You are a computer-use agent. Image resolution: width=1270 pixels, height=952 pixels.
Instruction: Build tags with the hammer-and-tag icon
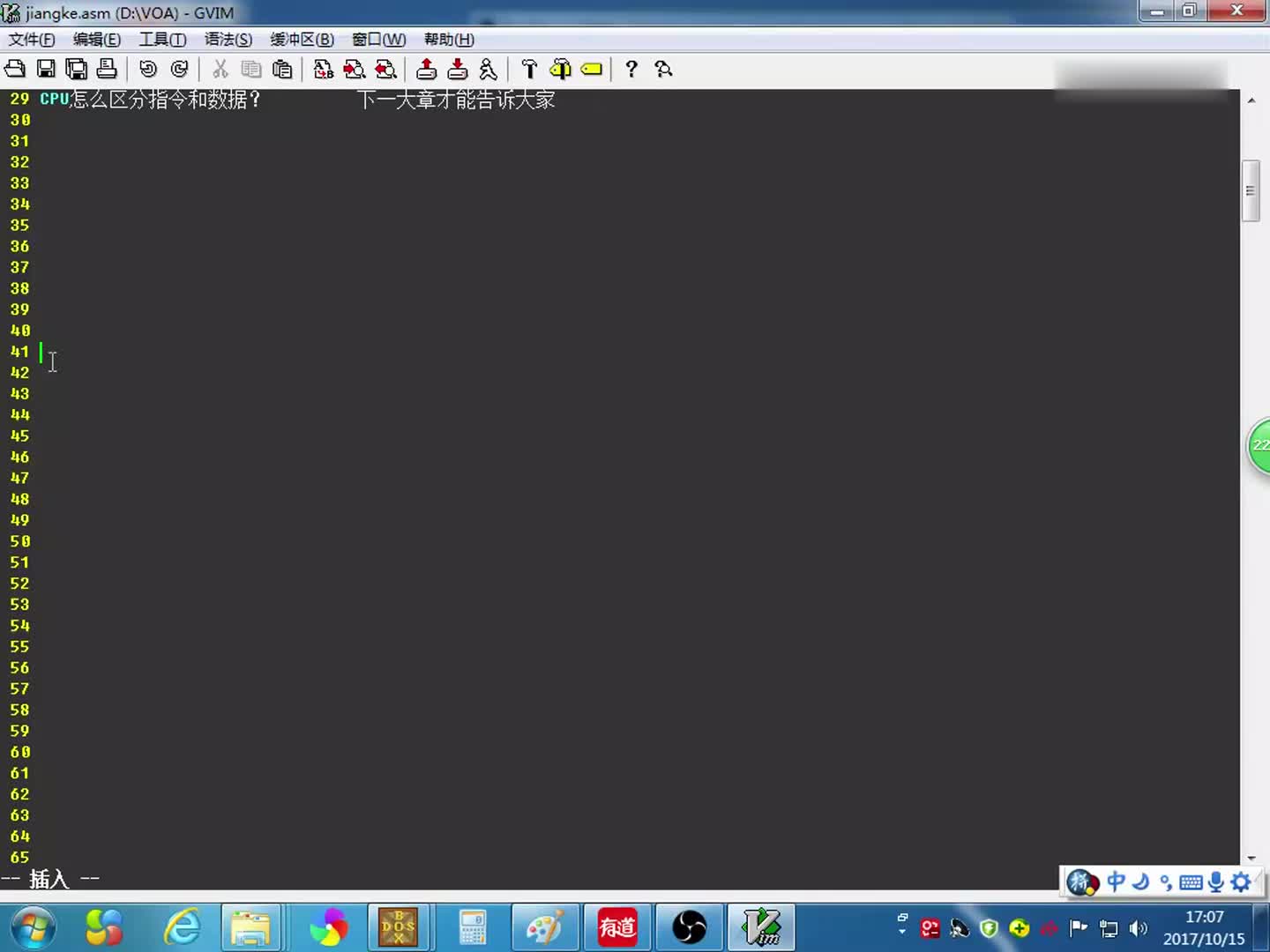561,69
